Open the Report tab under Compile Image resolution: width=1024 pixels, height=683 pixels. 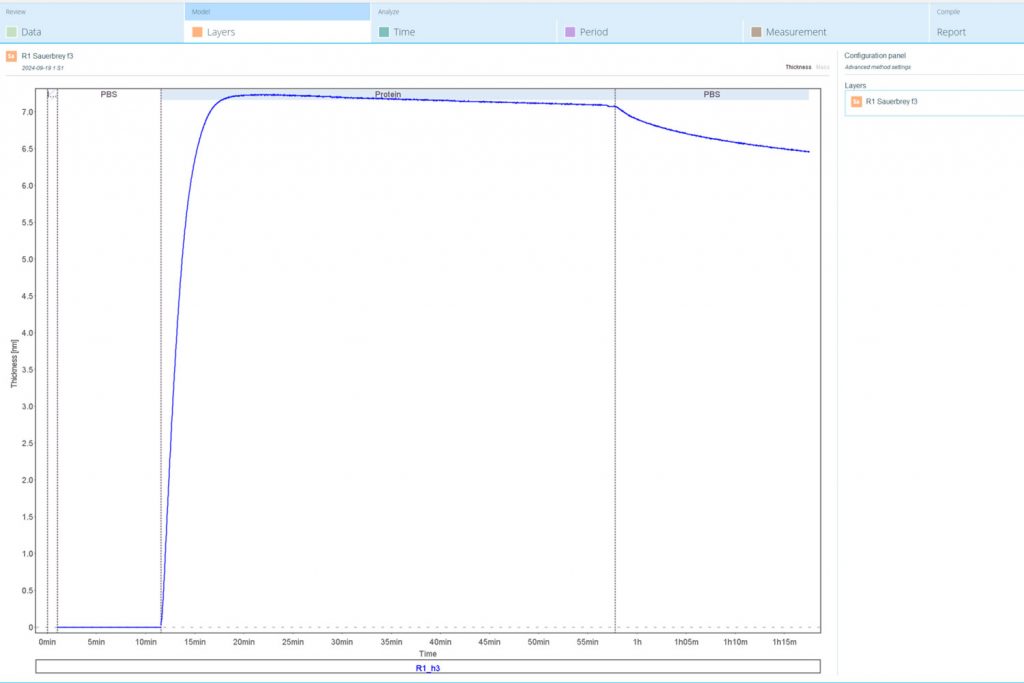tap(951, 32)
